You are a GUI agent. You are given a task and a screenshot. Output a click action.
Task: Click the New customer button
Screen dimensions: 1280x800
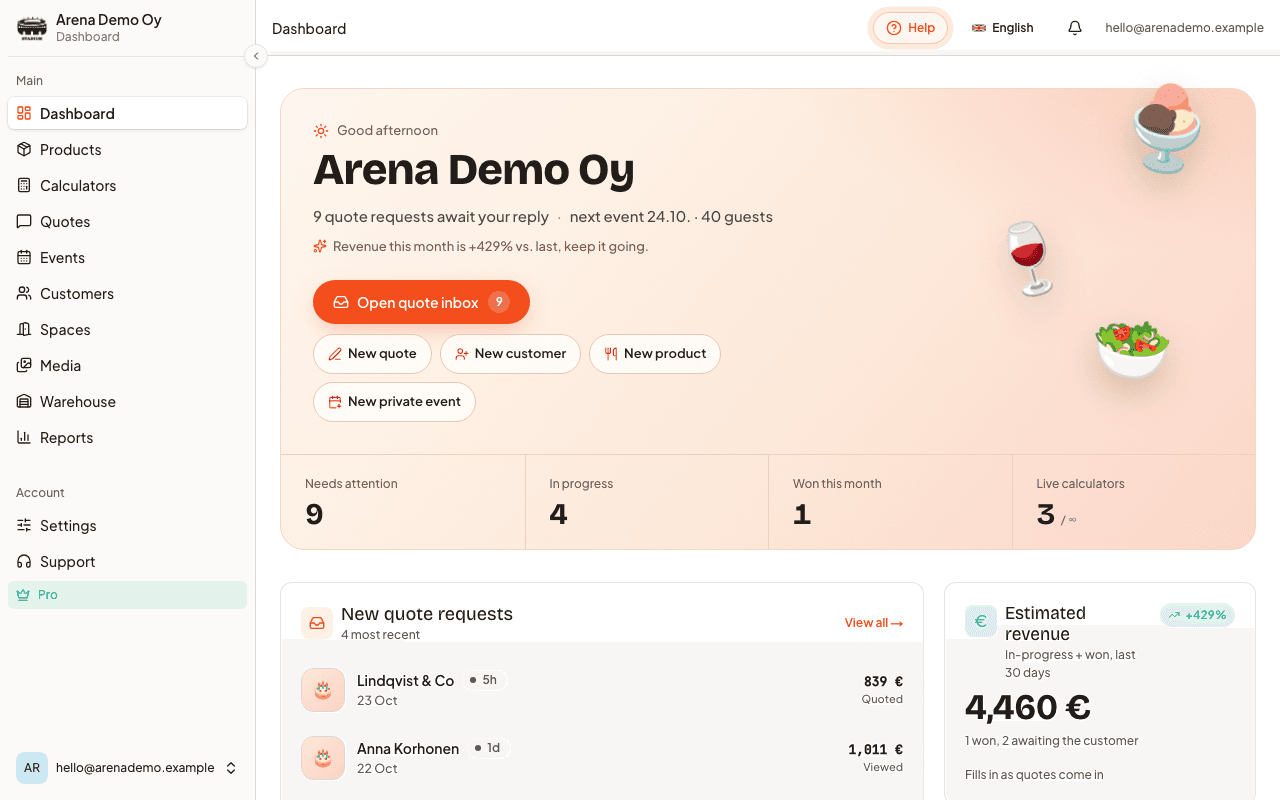[x=510, y=354]
